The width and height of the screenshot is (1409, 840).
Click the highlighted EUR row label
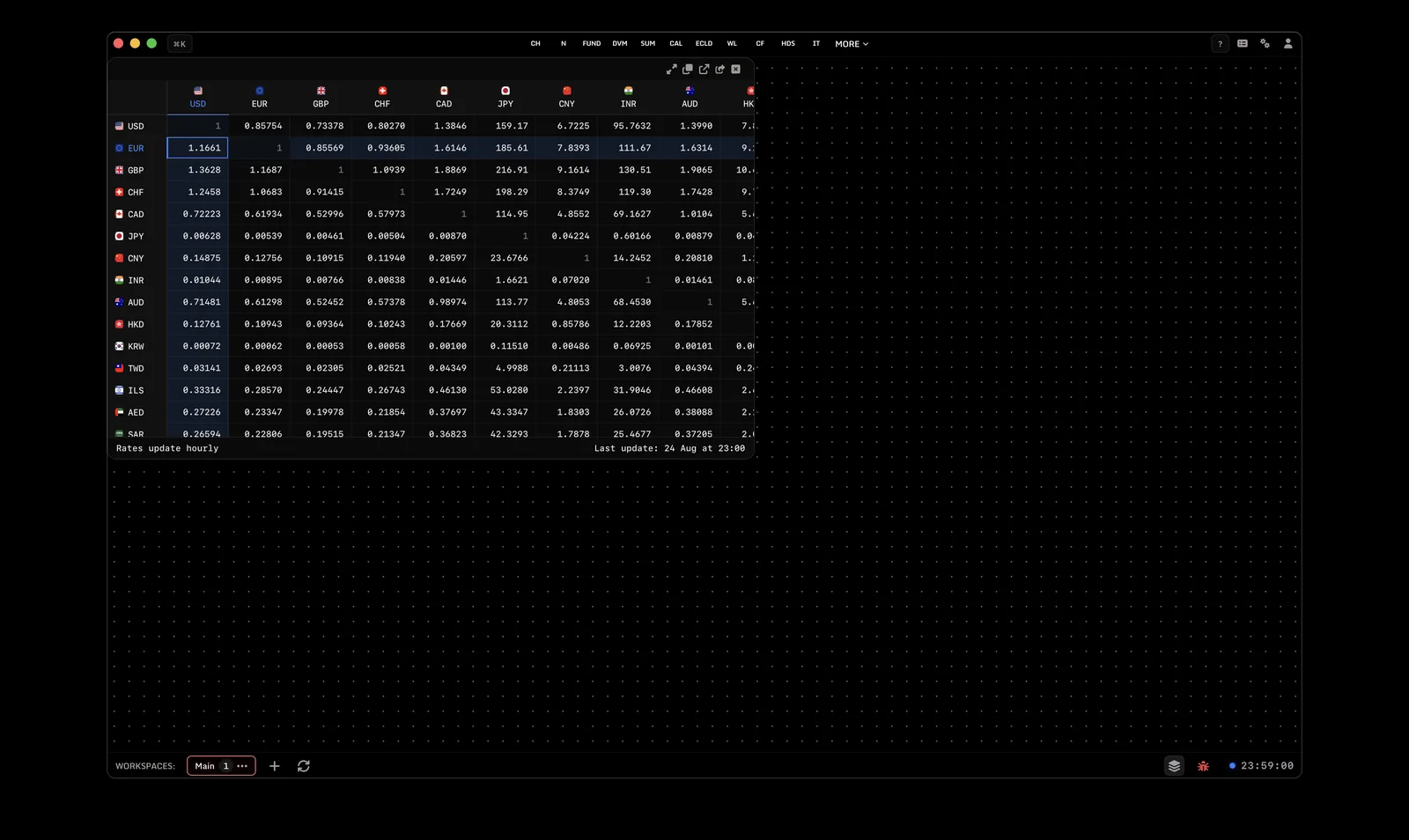click(137, 148)
